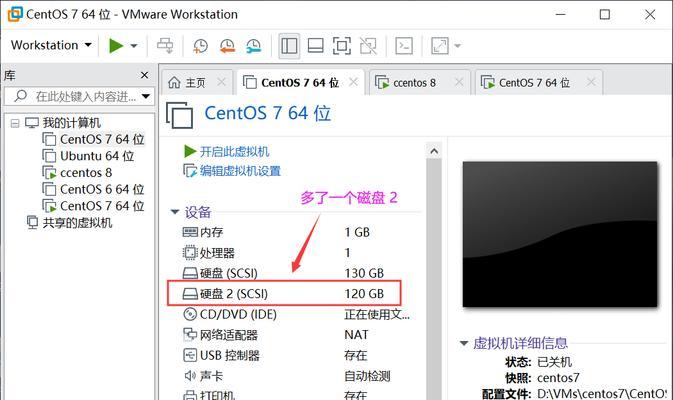This screenshot has width=673, height=400.
Task: Take a snapshot using the clock-plus icon
Action: coord(200,45)
